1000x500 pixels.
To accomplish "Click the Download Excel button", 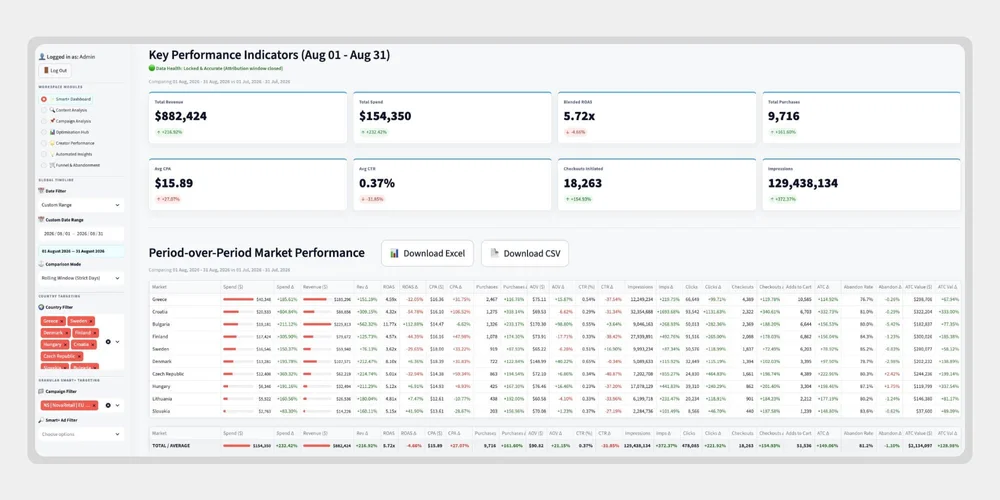I will coord(427,253).
